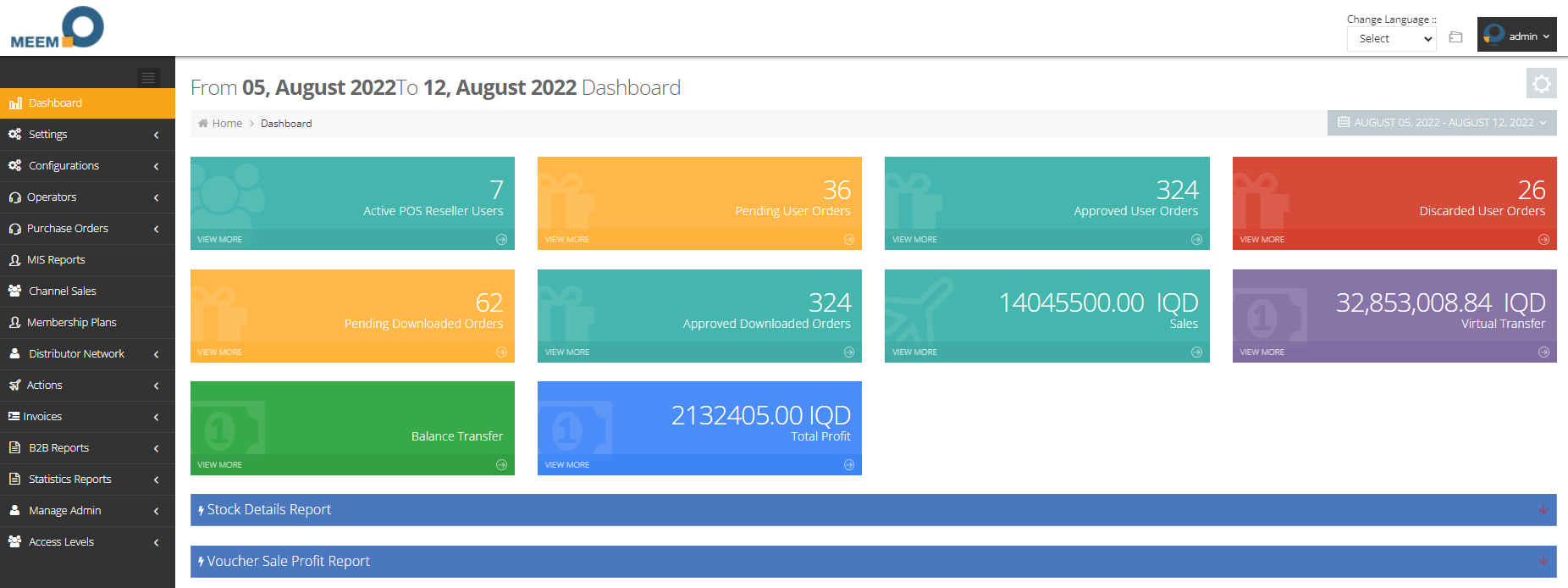The image size is (1568, 588).
Task: Click VIEW MORE on Virtual Transfer card
Action: click(x=1262, y=352)
